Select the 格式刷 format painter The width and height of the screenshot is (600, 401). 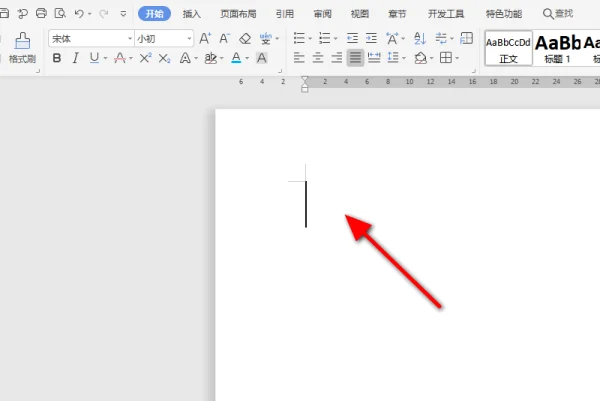(x=22, y=48)
